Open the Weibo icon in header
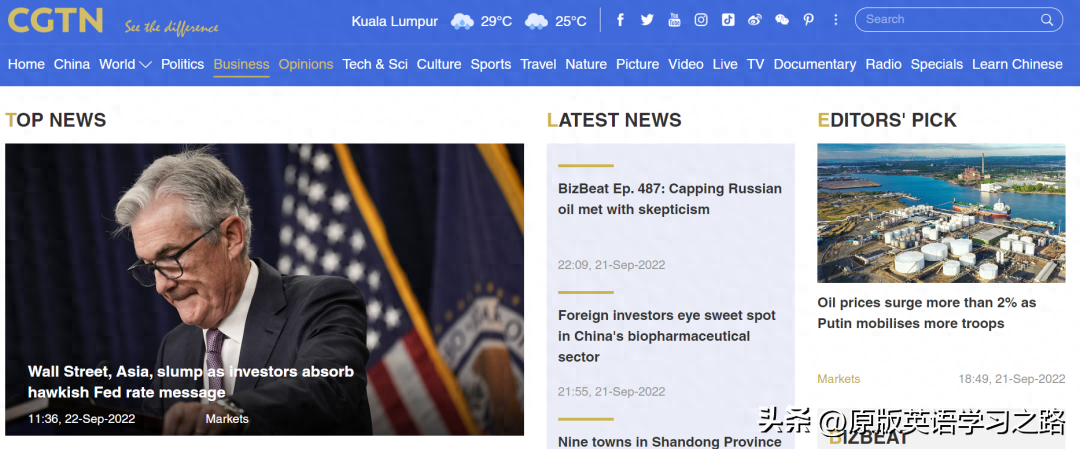Screen dimensions: 1080x449 754,20
